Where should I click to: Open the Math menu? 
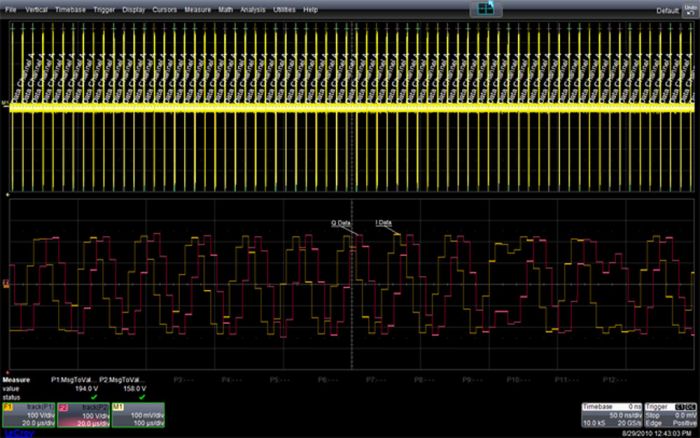pyautogui.click(x=225, y=9)
